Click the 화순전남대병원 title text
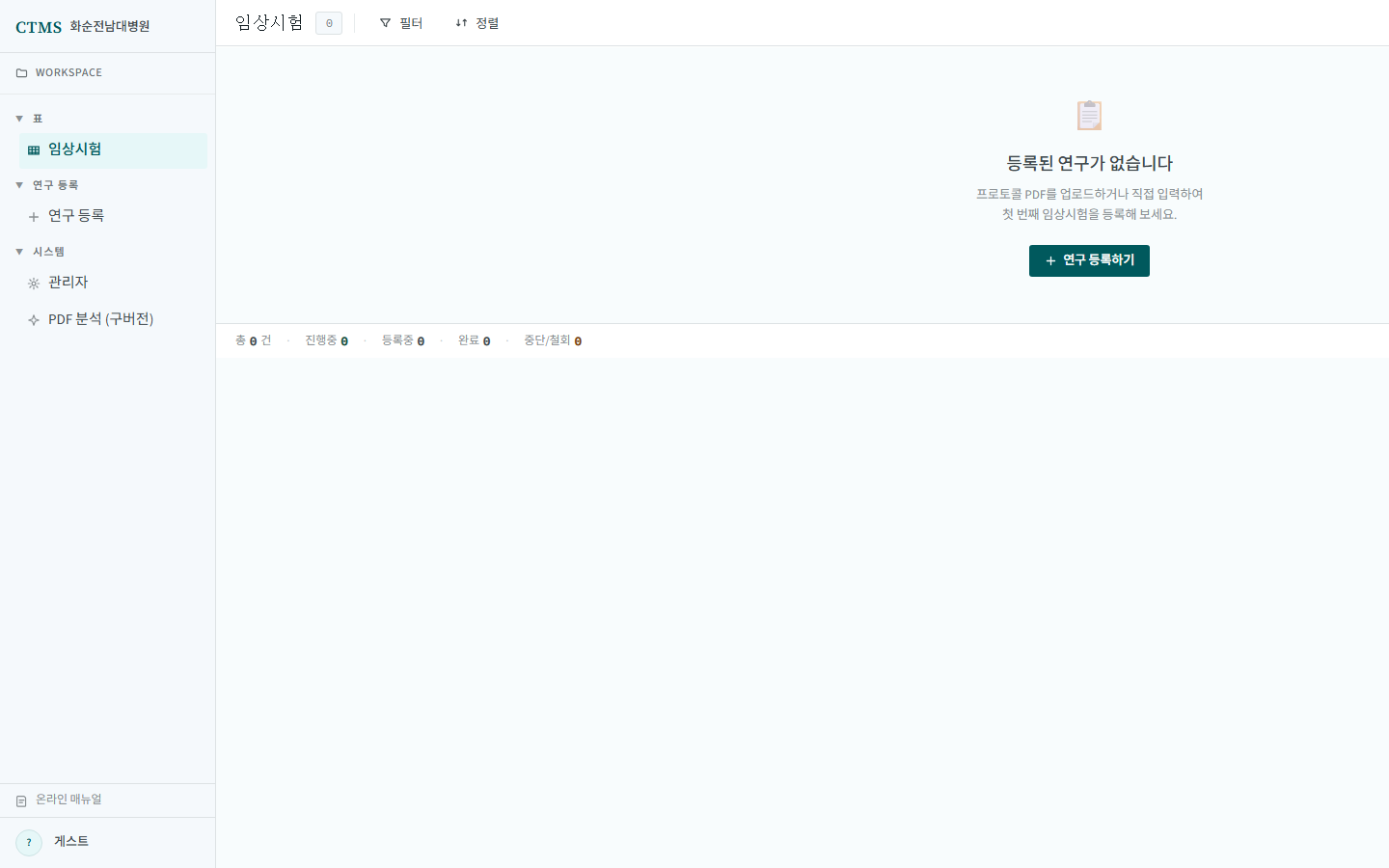 pos(110,27)
